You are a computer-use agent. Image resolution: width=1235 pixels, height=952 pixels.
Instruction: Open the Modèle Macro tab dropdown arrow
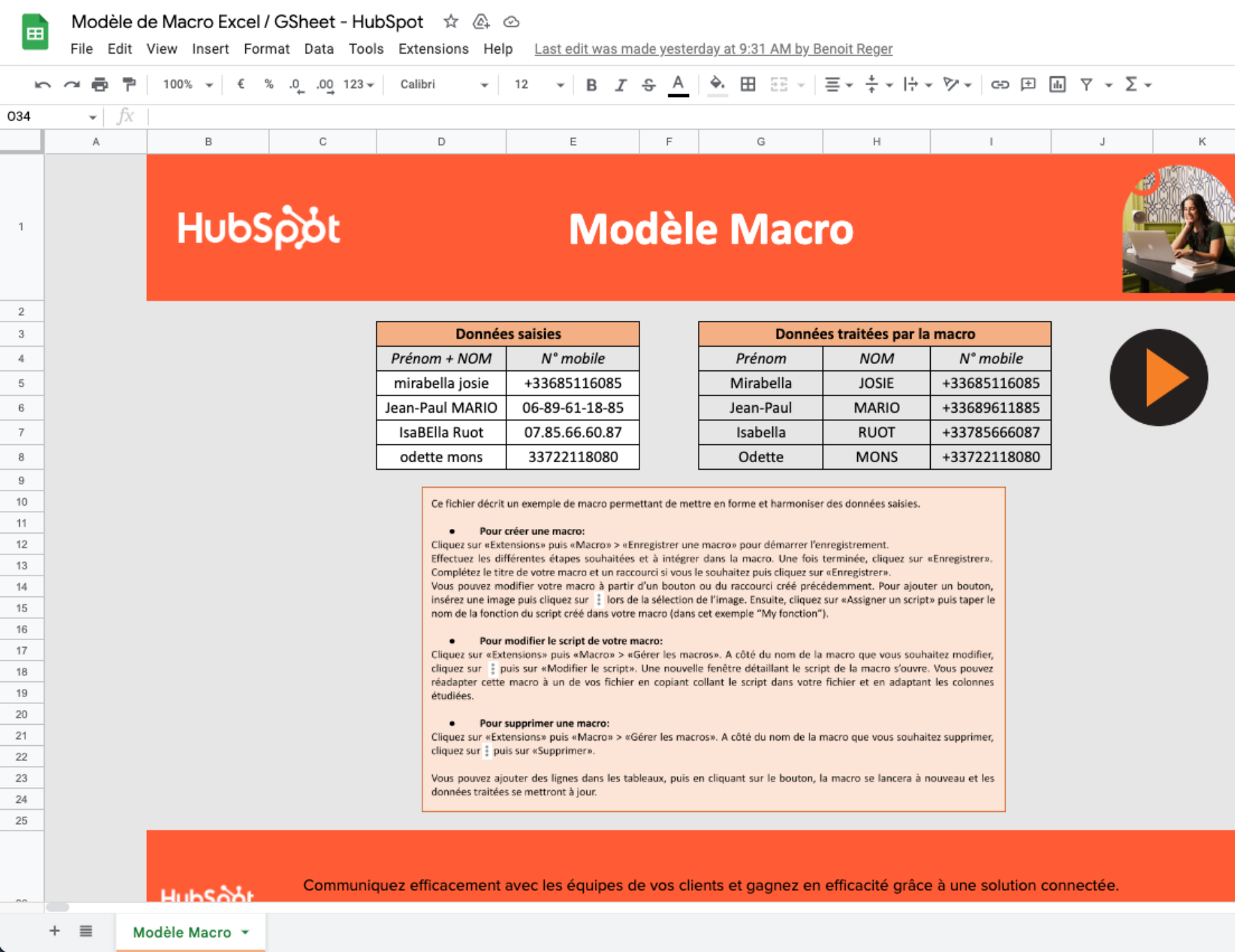(x=245, y=932)
